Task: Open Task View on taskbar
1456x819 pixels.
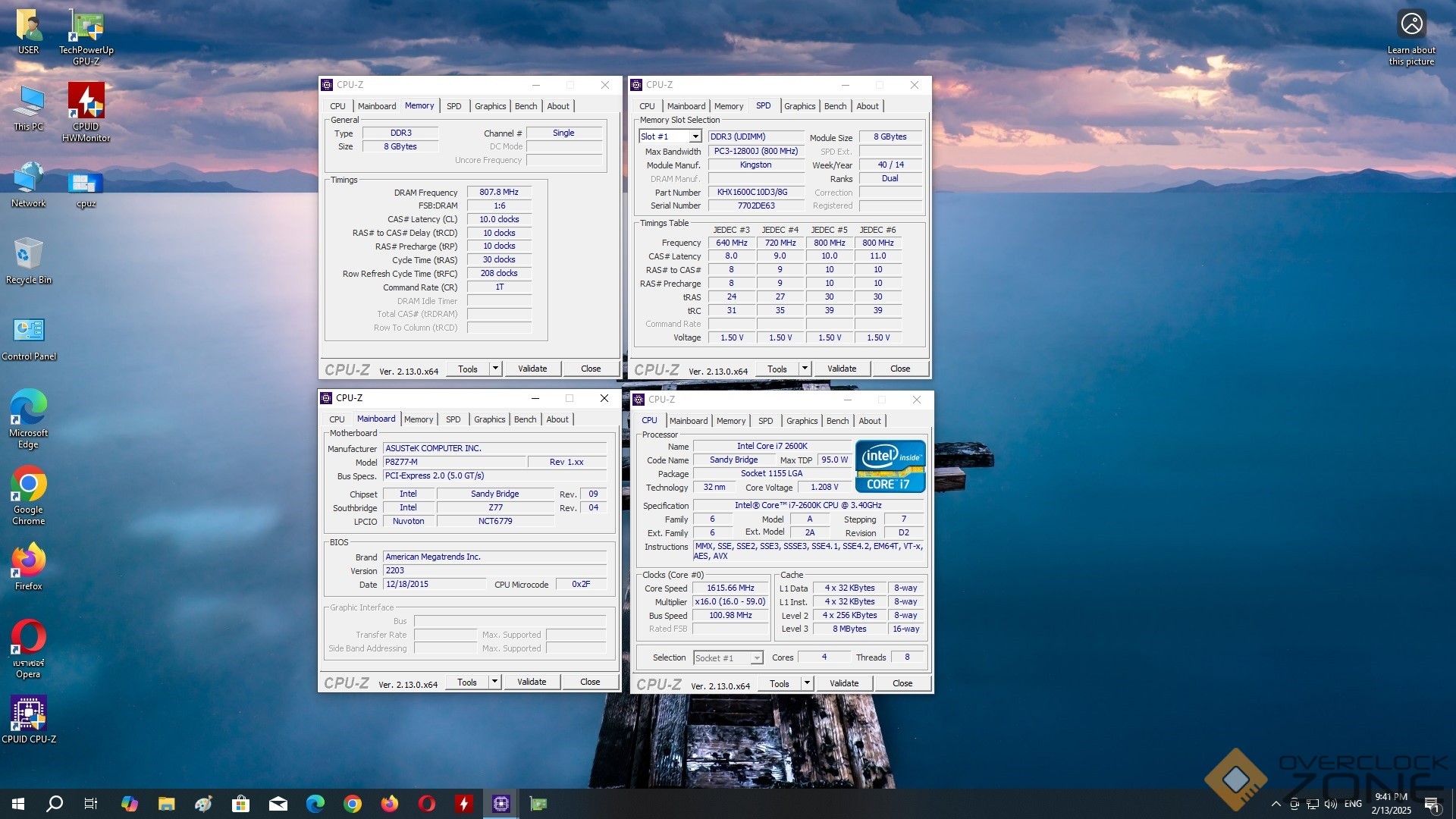Action: tap(91, 804)
